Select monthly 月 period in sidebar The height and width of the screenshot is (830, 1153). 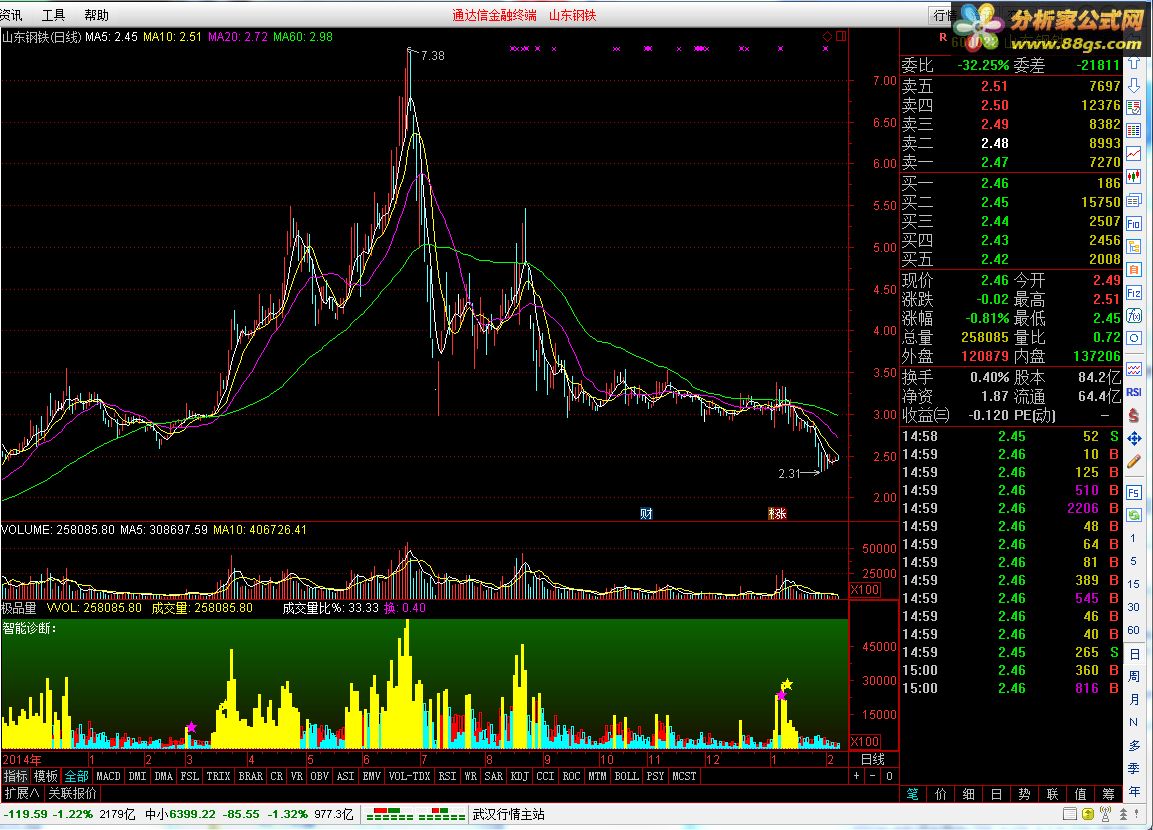pos(1134,699)
